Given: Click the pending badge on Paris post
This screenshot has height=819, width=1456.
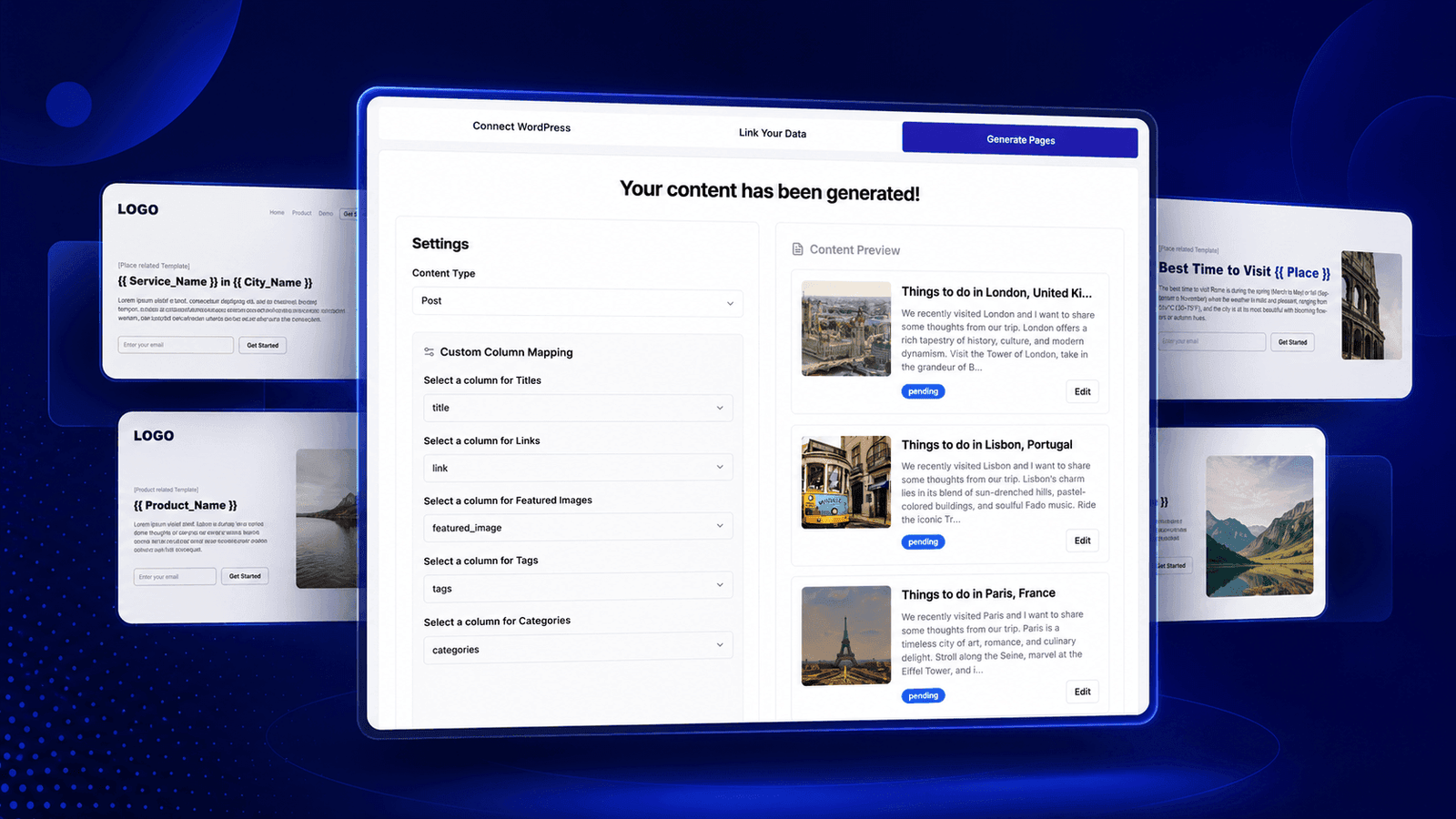Looking at the screenshot, I should 923,695.
